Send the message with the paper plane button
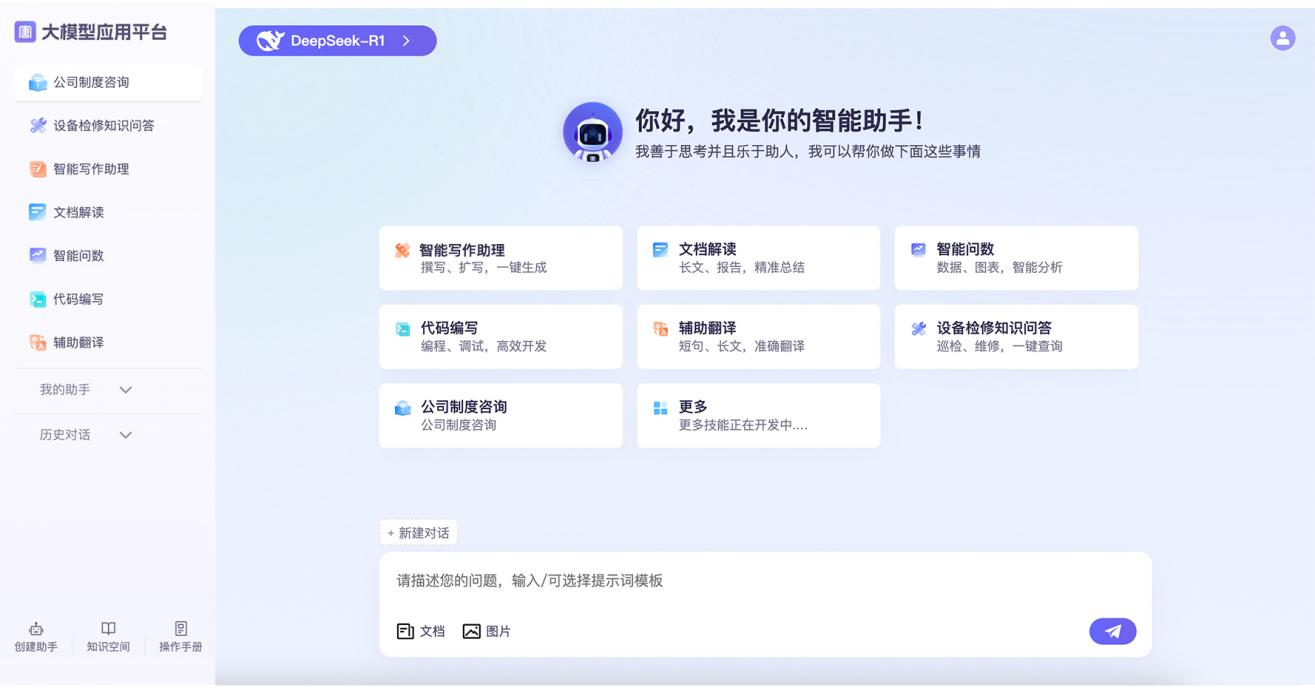 [x=1112, y=631]
